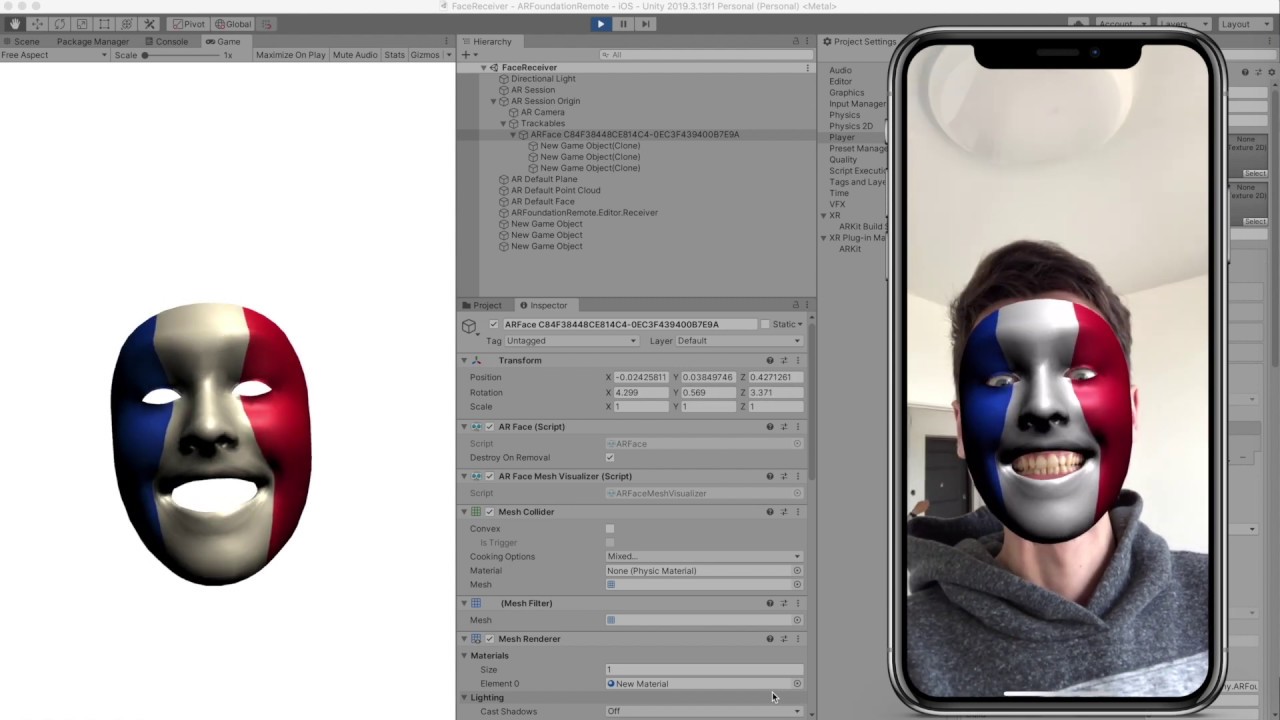This screenshot has width=1280, height=720.
Task: Click the grid snapping icon
Action: 266,24
